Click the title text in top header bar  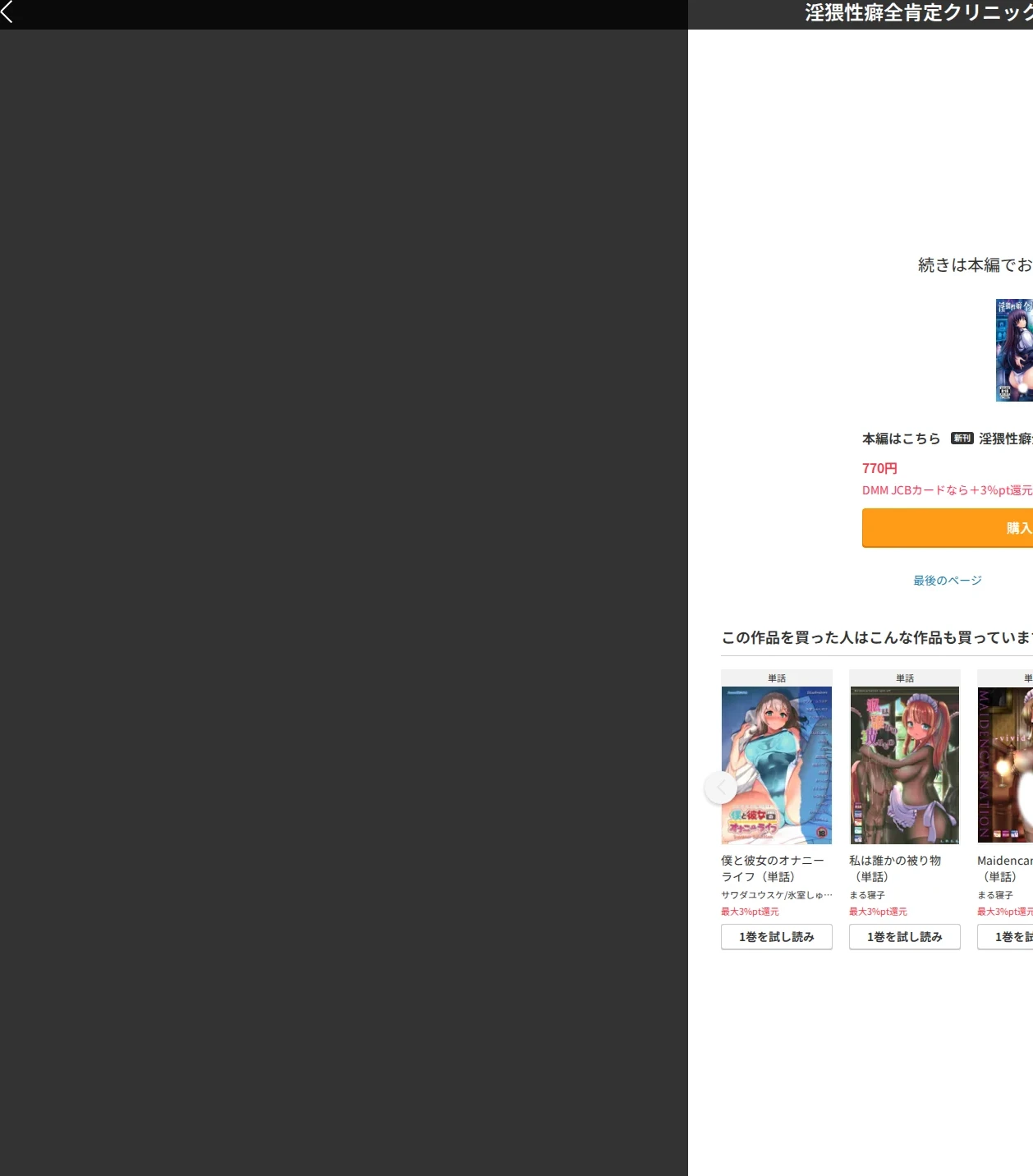(919, 12)
